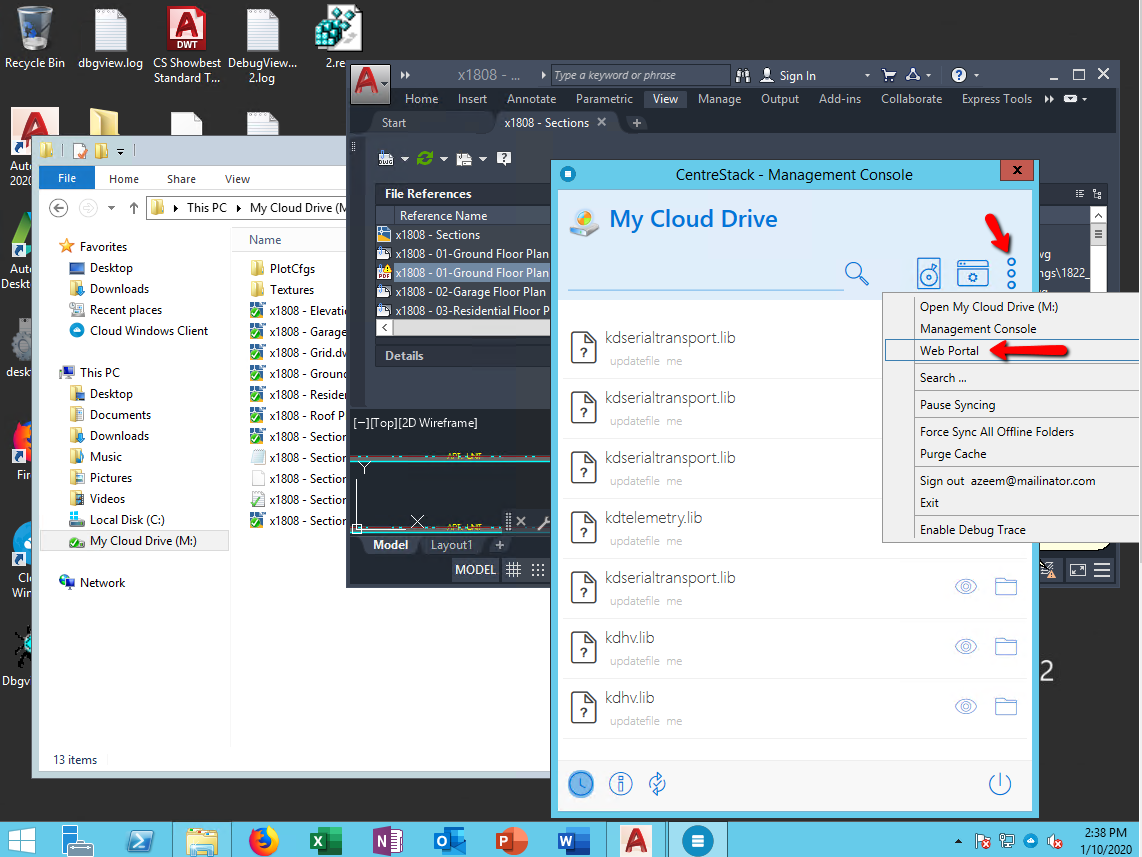Click the AutoCAD keyword search field
Viewport: 1142px width, 857px height.
641,75
